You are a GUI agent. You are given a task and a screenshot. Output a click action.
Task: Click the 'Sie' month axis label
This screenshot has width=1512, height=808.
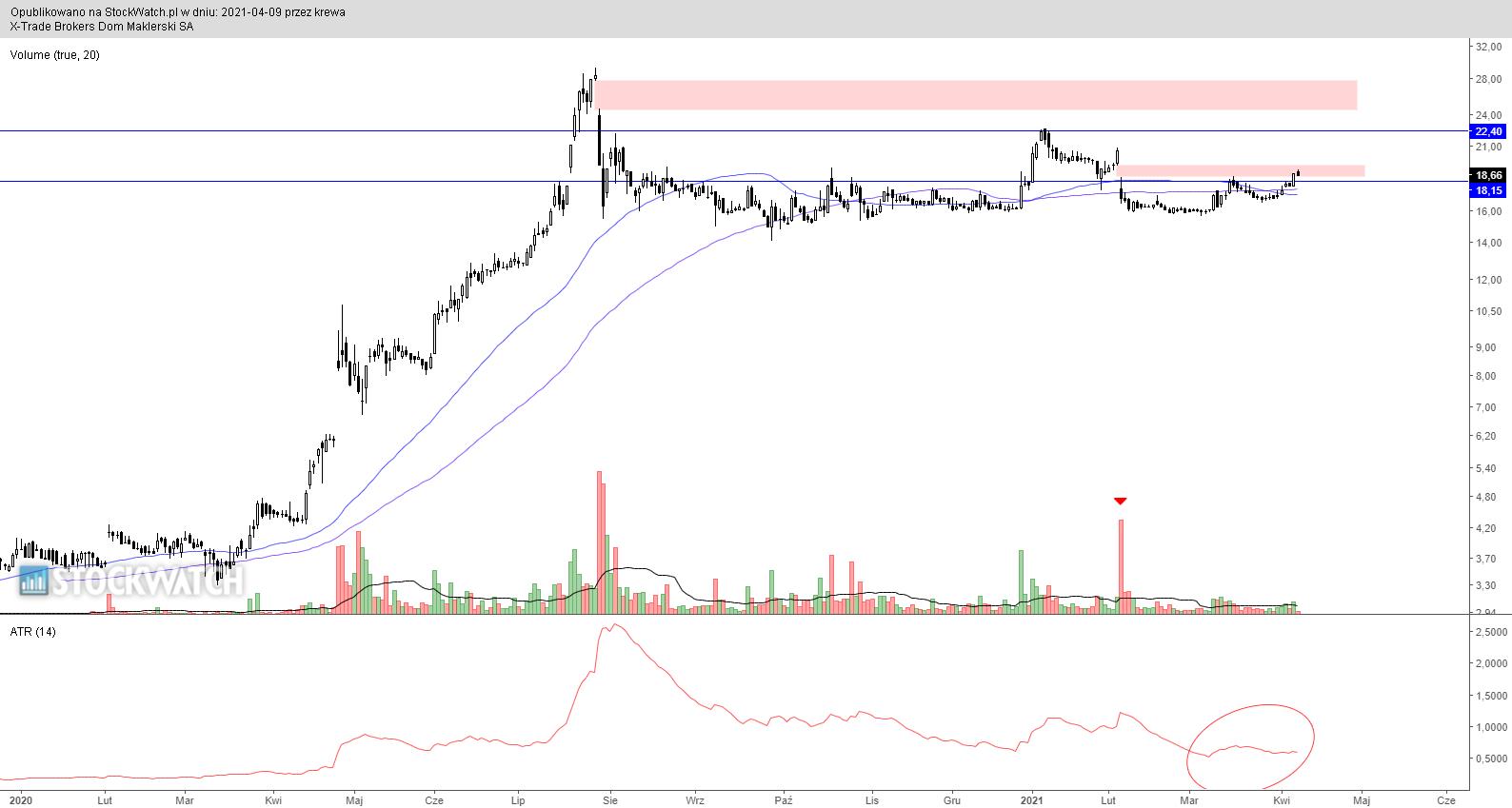[610, 801]
